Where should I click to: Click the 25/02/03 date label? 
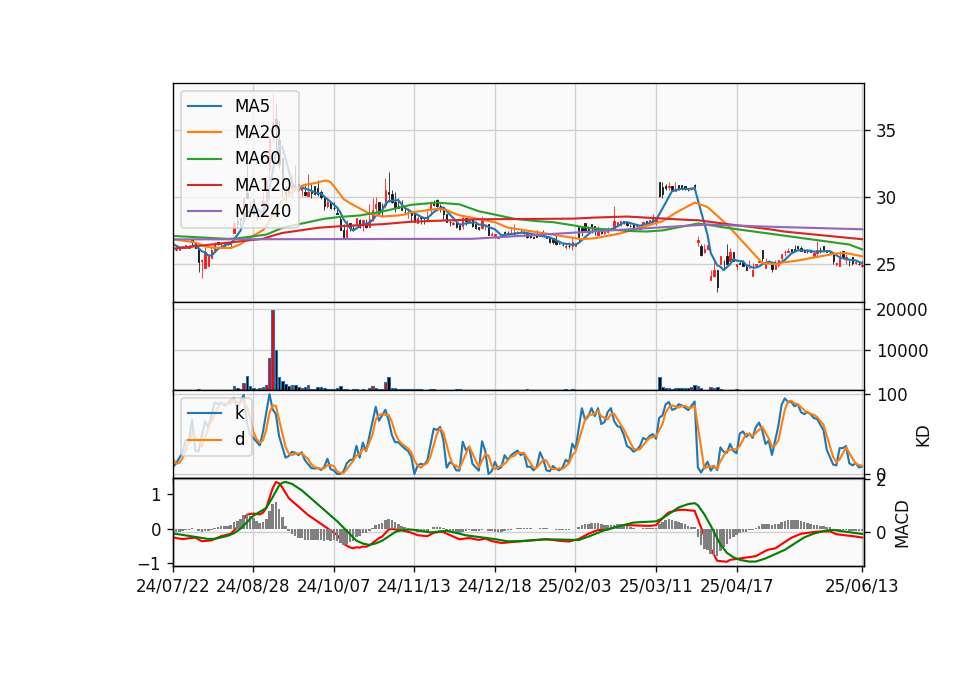(575, 587)
